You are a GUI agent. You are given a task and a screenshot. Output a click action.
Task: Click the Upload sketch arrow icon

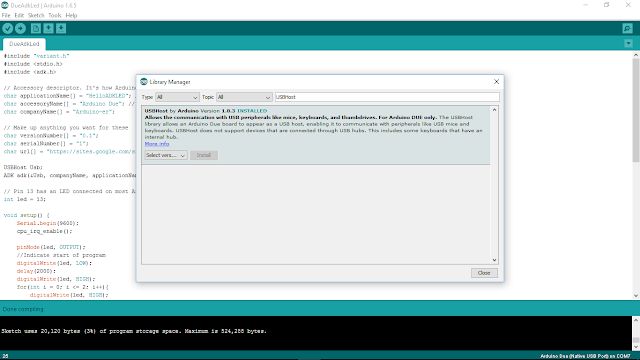tap(20, 28)
